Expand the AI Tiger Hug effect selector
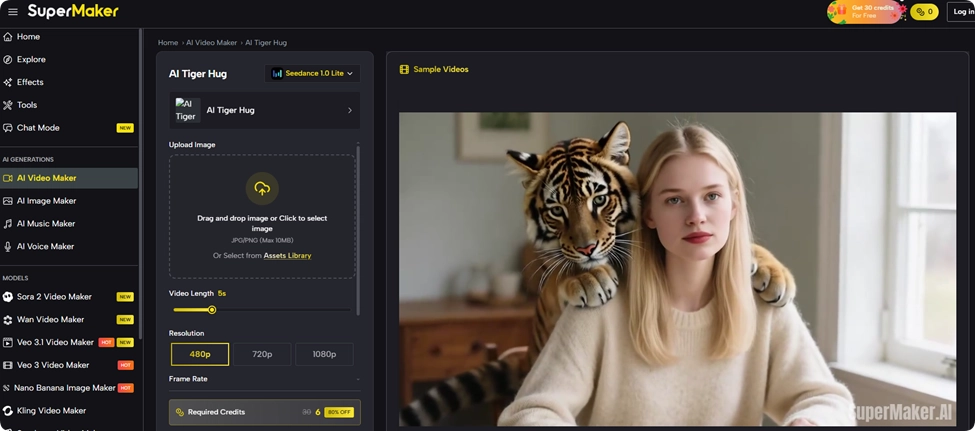The width and height of the screenshot is (975, 431). (x=264, y=110)
